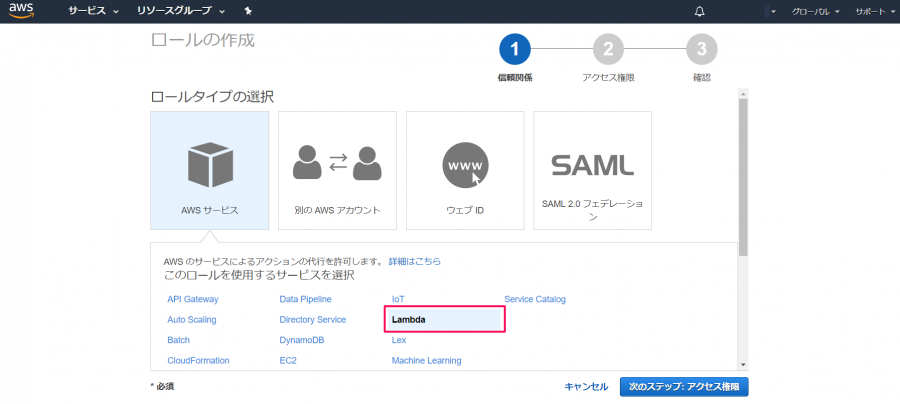Click the outer page scrollbar thumb
This screenshot has width=900, height=404.
pyautogui.click(x=743, y=177)
